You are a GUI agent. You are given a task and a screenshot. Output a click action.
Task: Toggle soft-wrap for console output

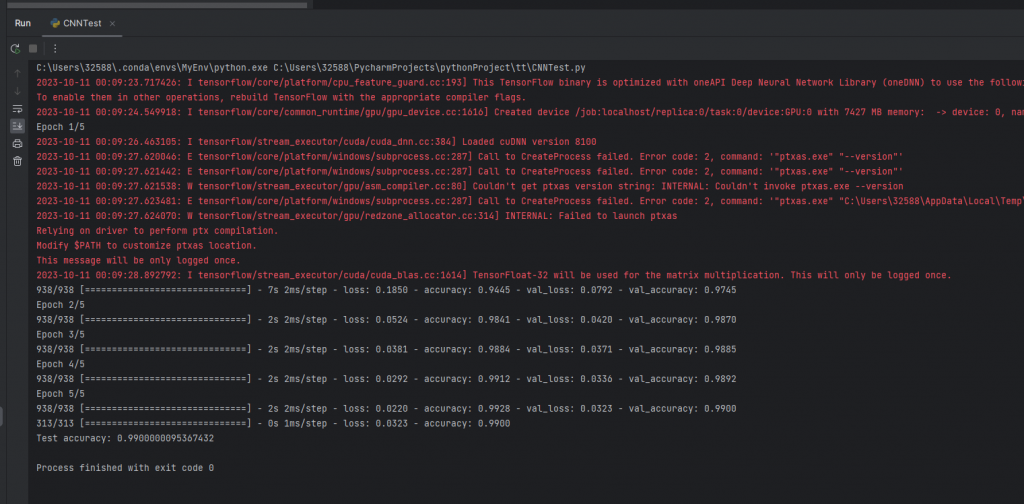(18, 108)
